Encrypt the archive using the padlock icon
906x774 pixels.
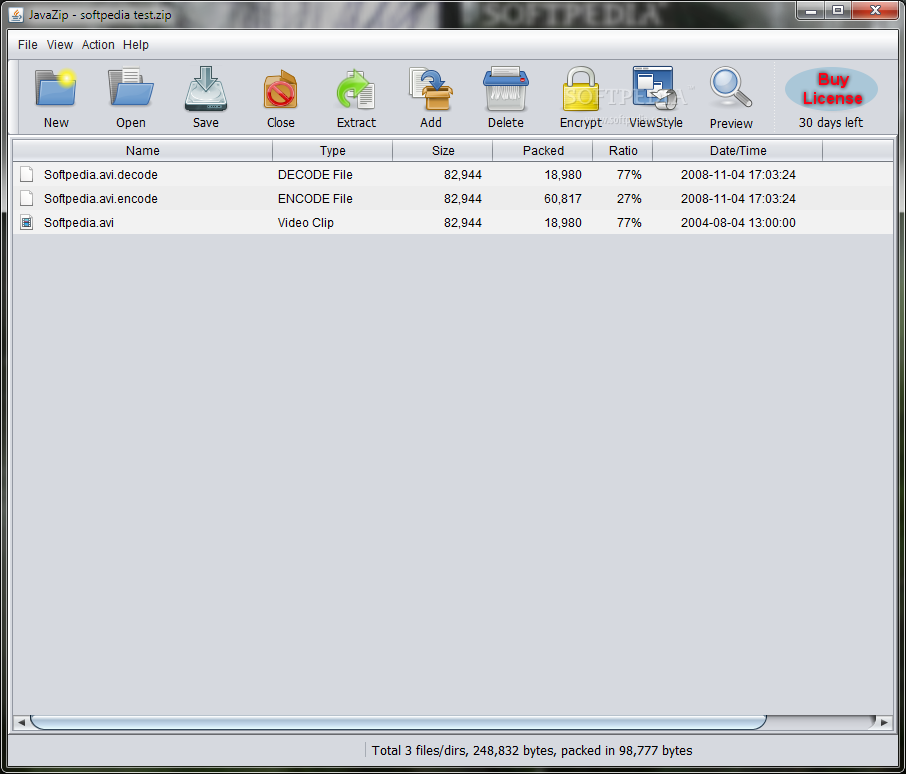580,89
